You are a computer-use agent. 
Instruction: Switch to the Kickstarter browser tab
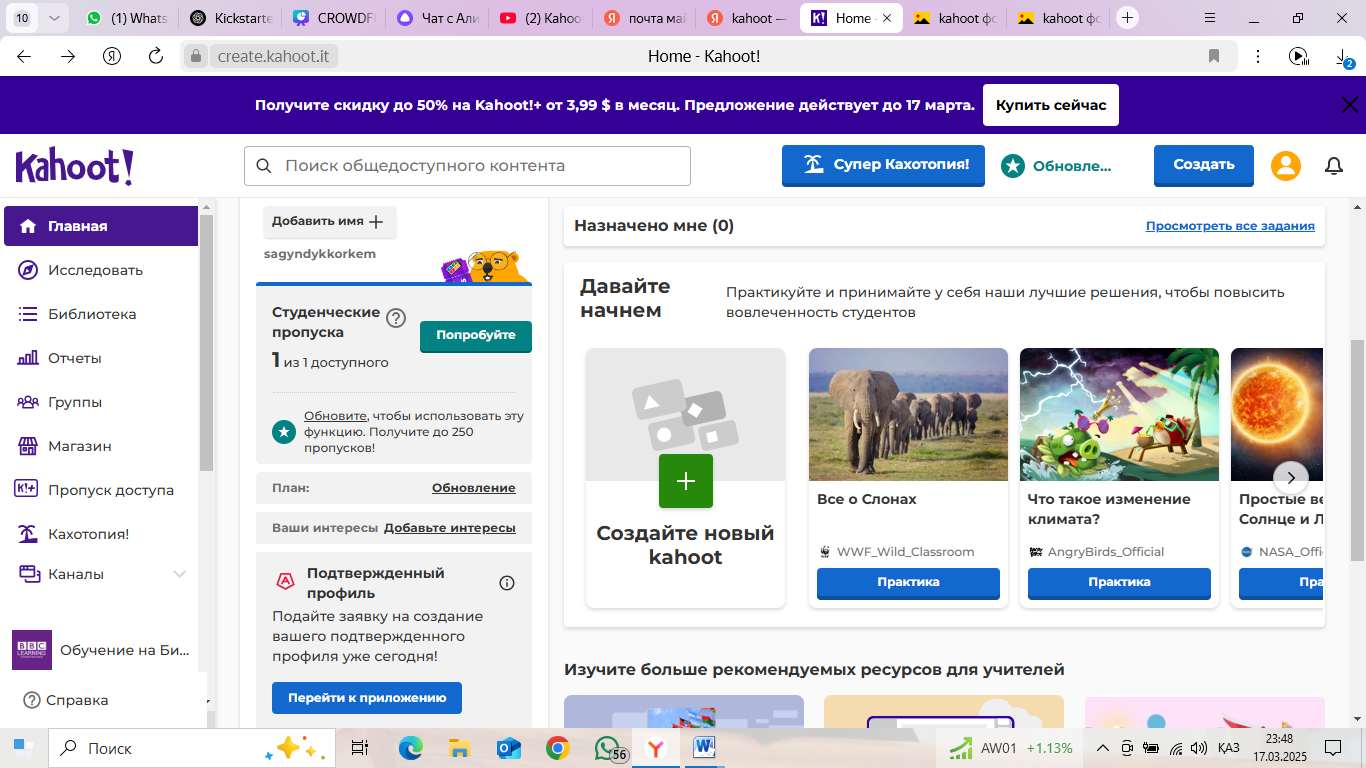point(232,18)
